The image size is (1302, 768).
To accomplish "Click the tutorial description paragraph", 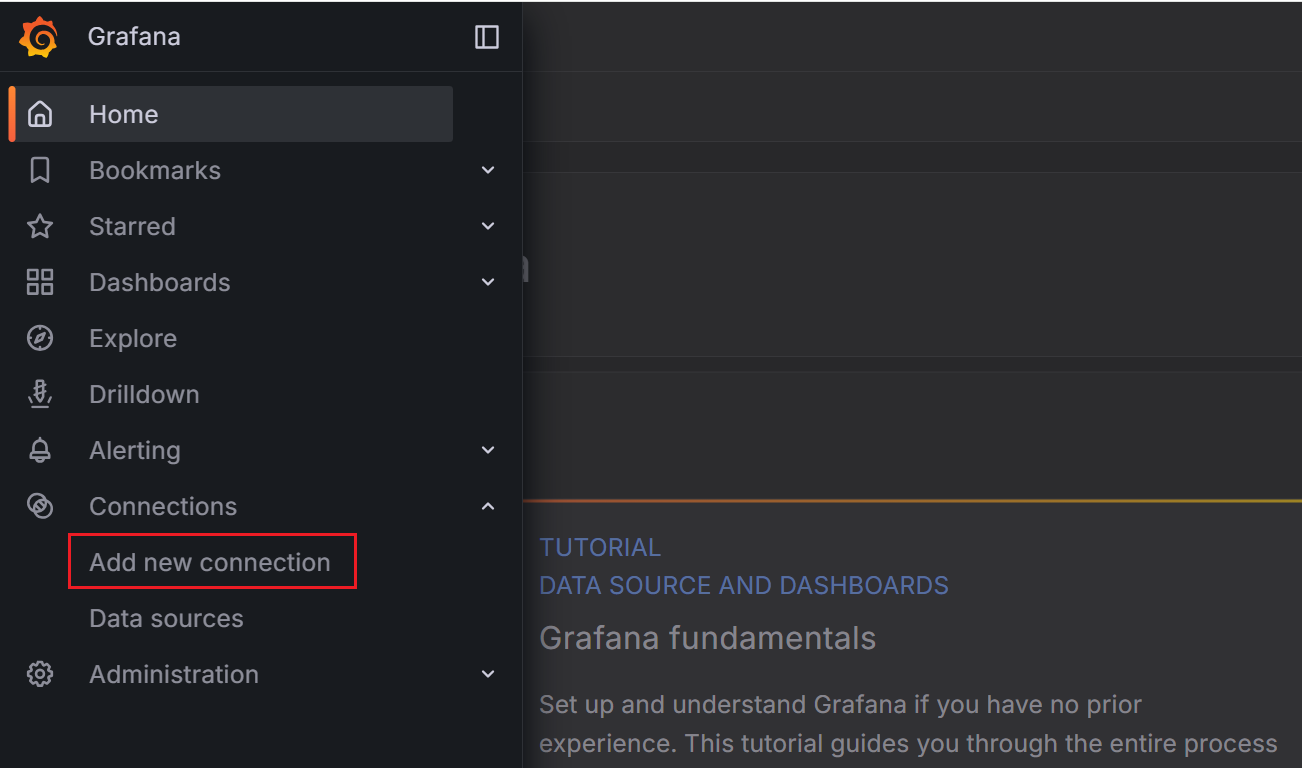I will click(908, 724).
